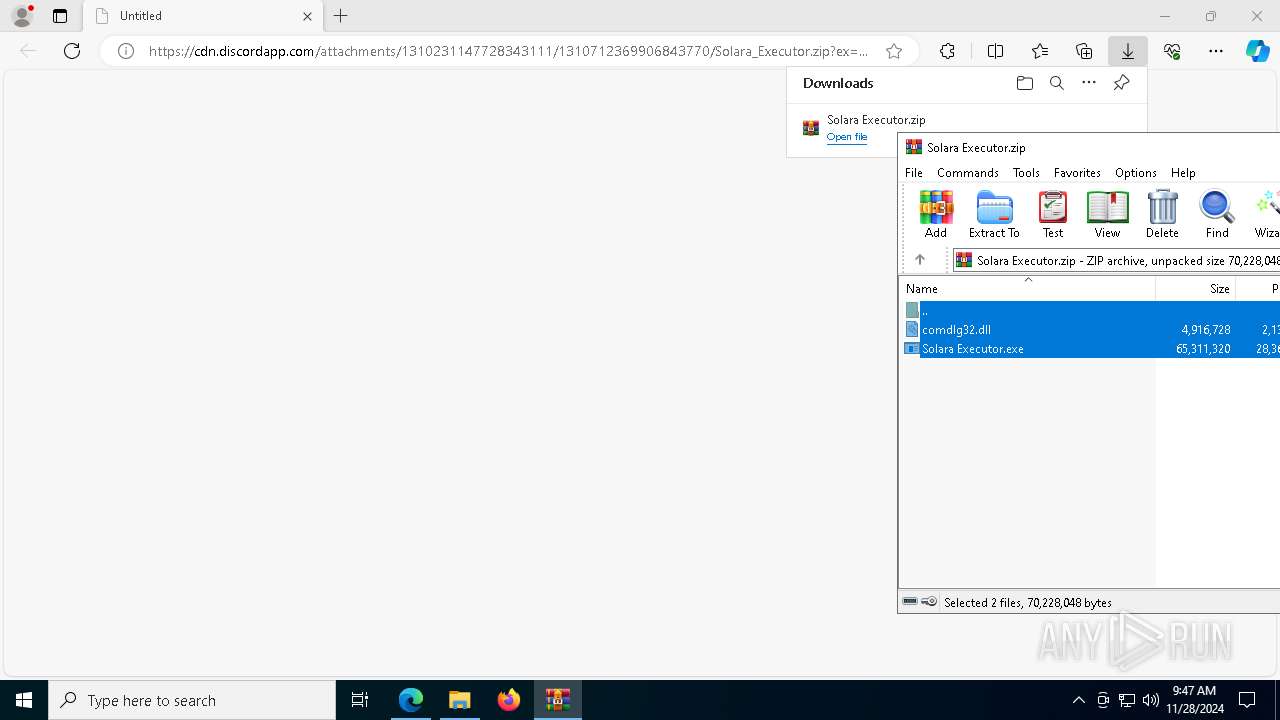Open Firefox from the taskbar
1280x720 pixels.
point(509,700)
